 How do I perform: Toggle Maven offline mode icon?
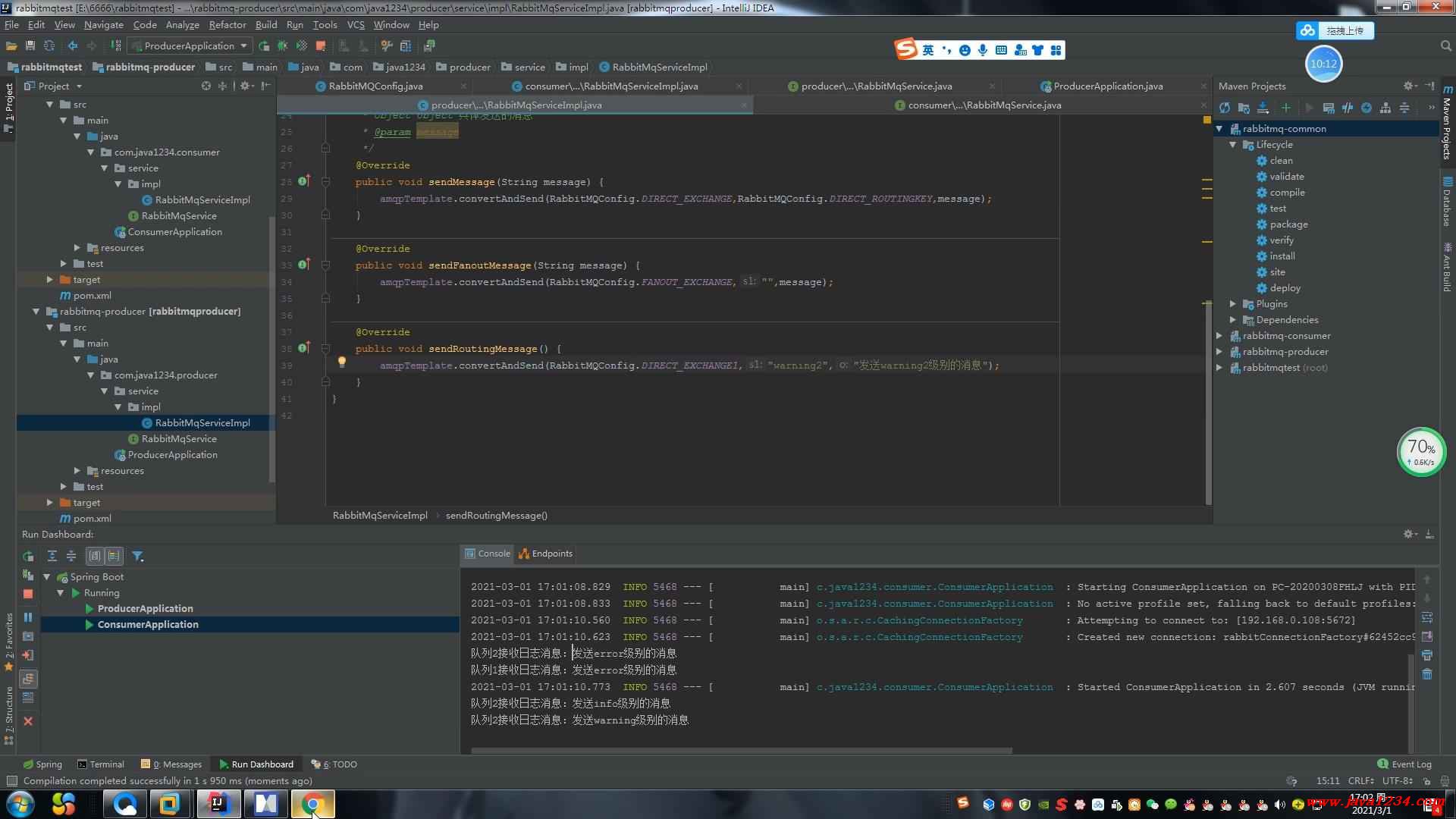[x=1348, y=108]
